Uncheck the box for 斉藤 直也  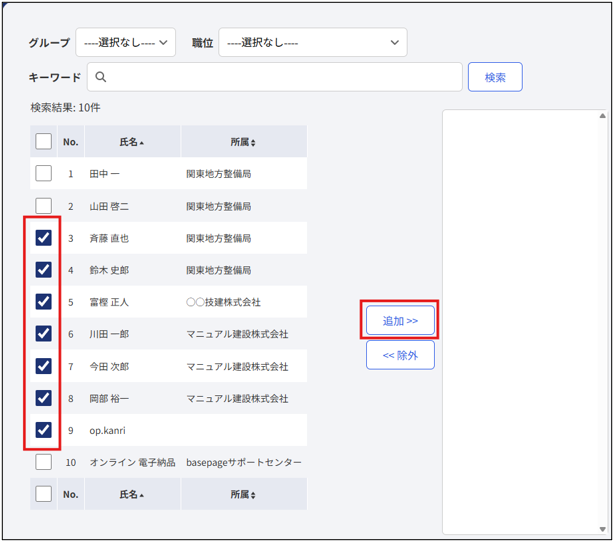(43, 238)
